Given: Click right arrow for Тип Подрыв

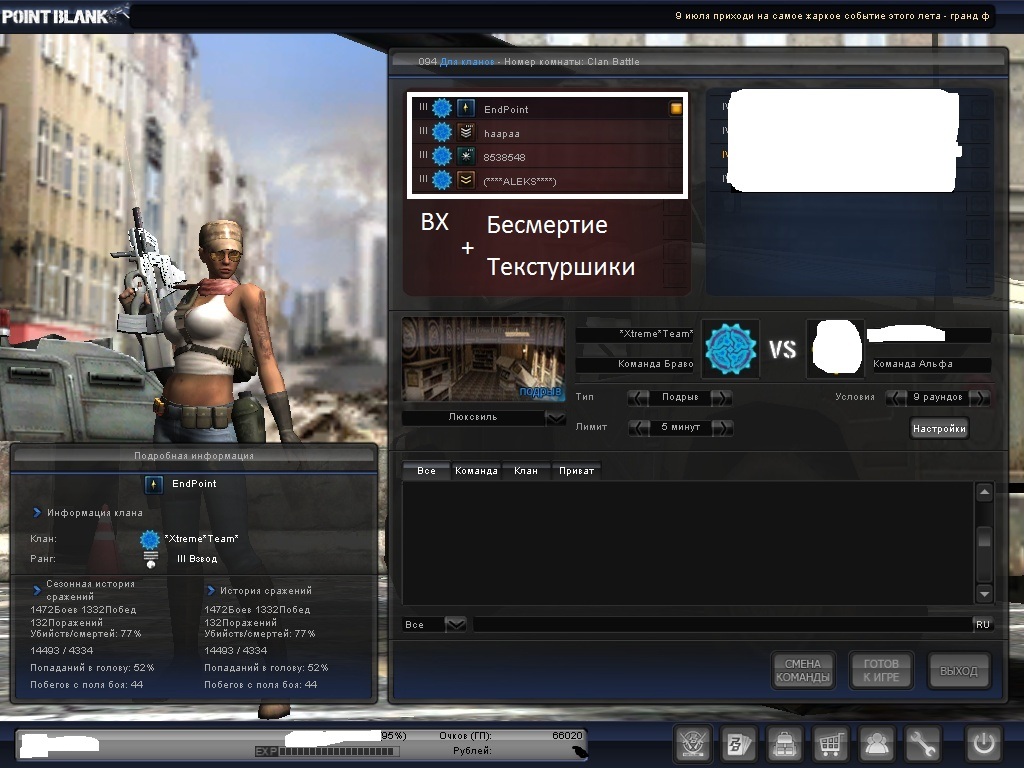Looking at the screenshot, I should pyautogui.click(x=721, y=397).
